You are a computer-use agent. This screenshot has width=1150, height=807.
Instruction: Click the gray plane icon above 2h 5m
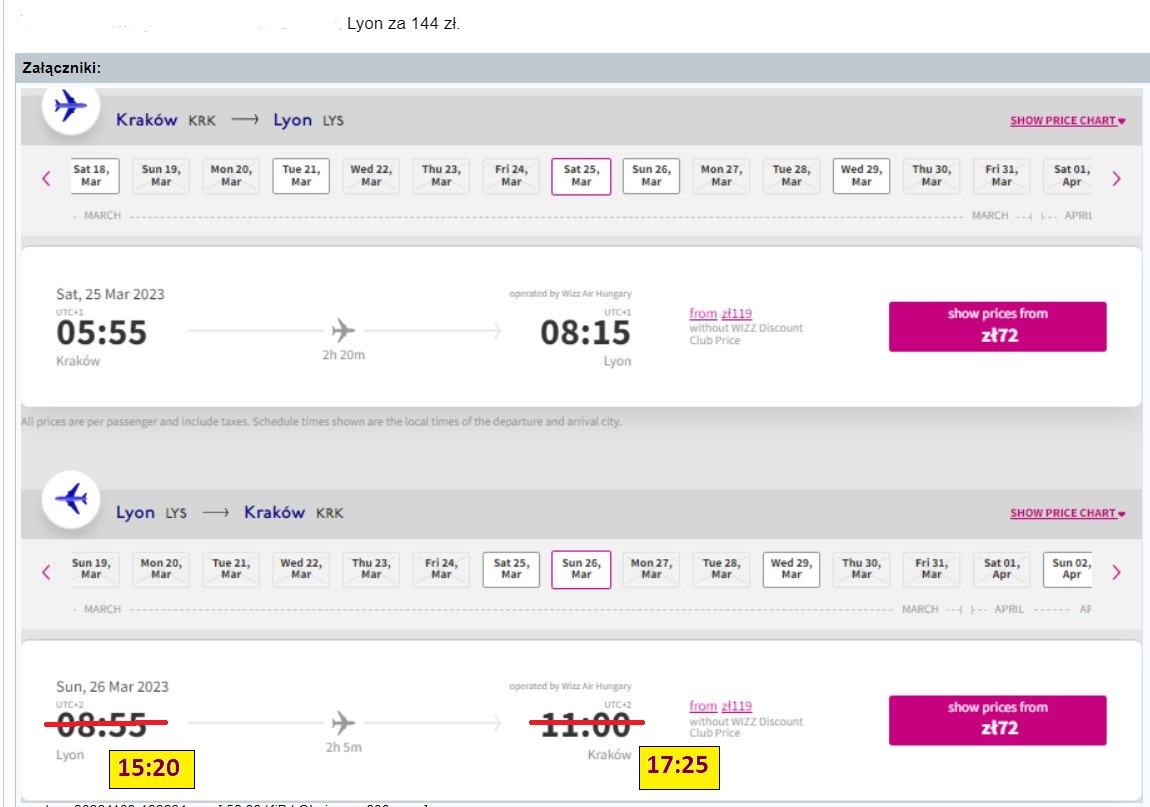click(x=343, y=723)
